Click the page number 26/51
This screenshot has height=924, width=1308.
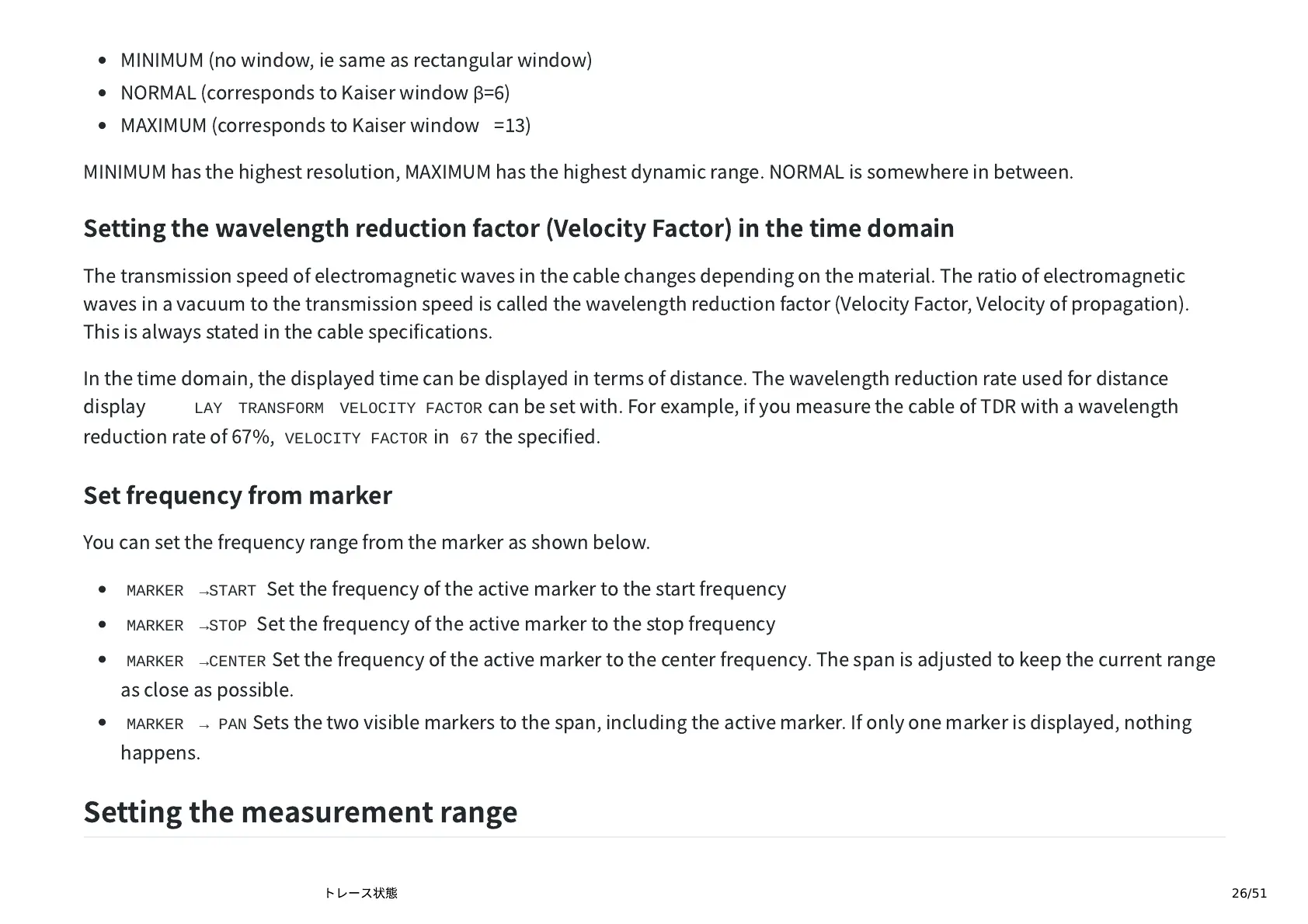1249,893
